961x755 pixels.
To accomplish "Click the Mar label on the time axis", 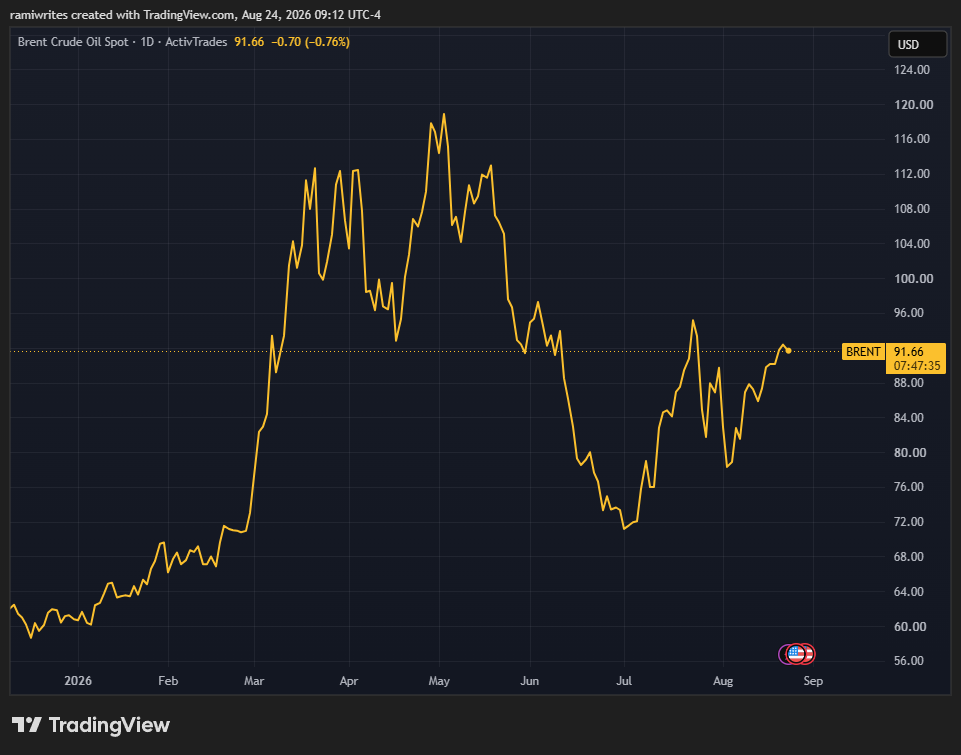I will (x=254, y=681).
